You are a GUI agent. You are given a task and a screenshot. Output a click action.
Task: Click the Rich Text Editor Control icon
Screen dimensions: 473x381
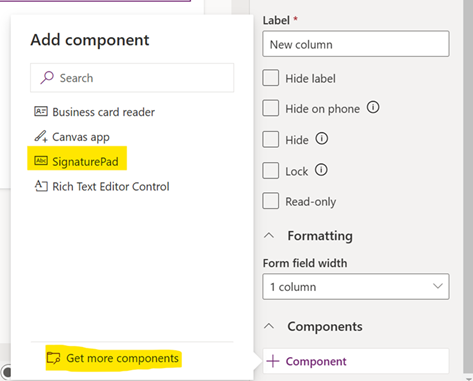(x=41, y=186)
